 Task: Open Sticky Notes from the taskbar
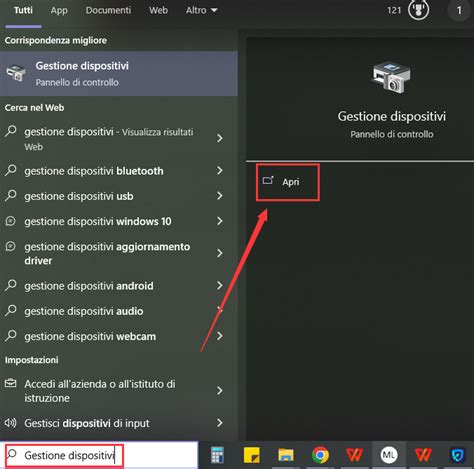point(252,455)
